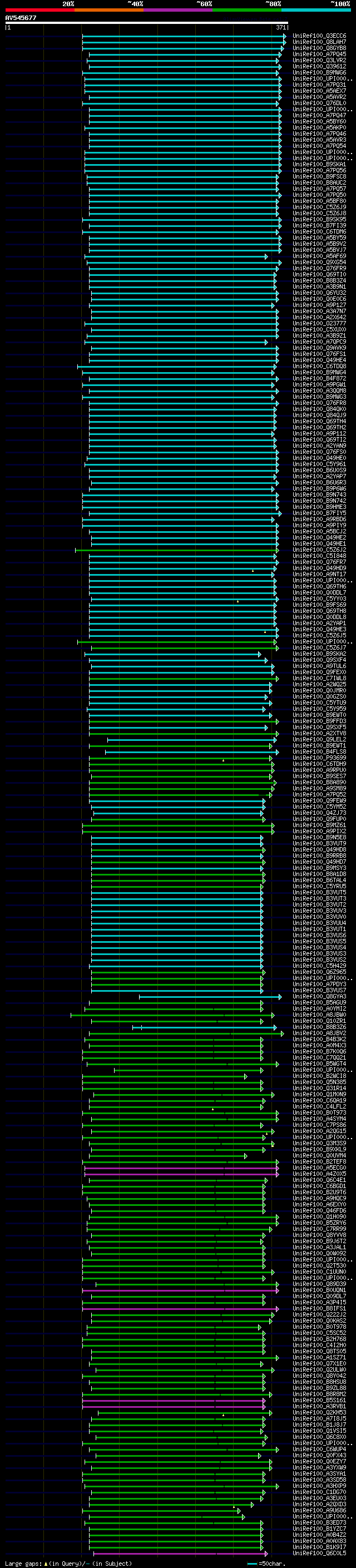Open hit UniRef100_A7PQ45
Screen dimensions: 356x1568
(x=319, y=54)
